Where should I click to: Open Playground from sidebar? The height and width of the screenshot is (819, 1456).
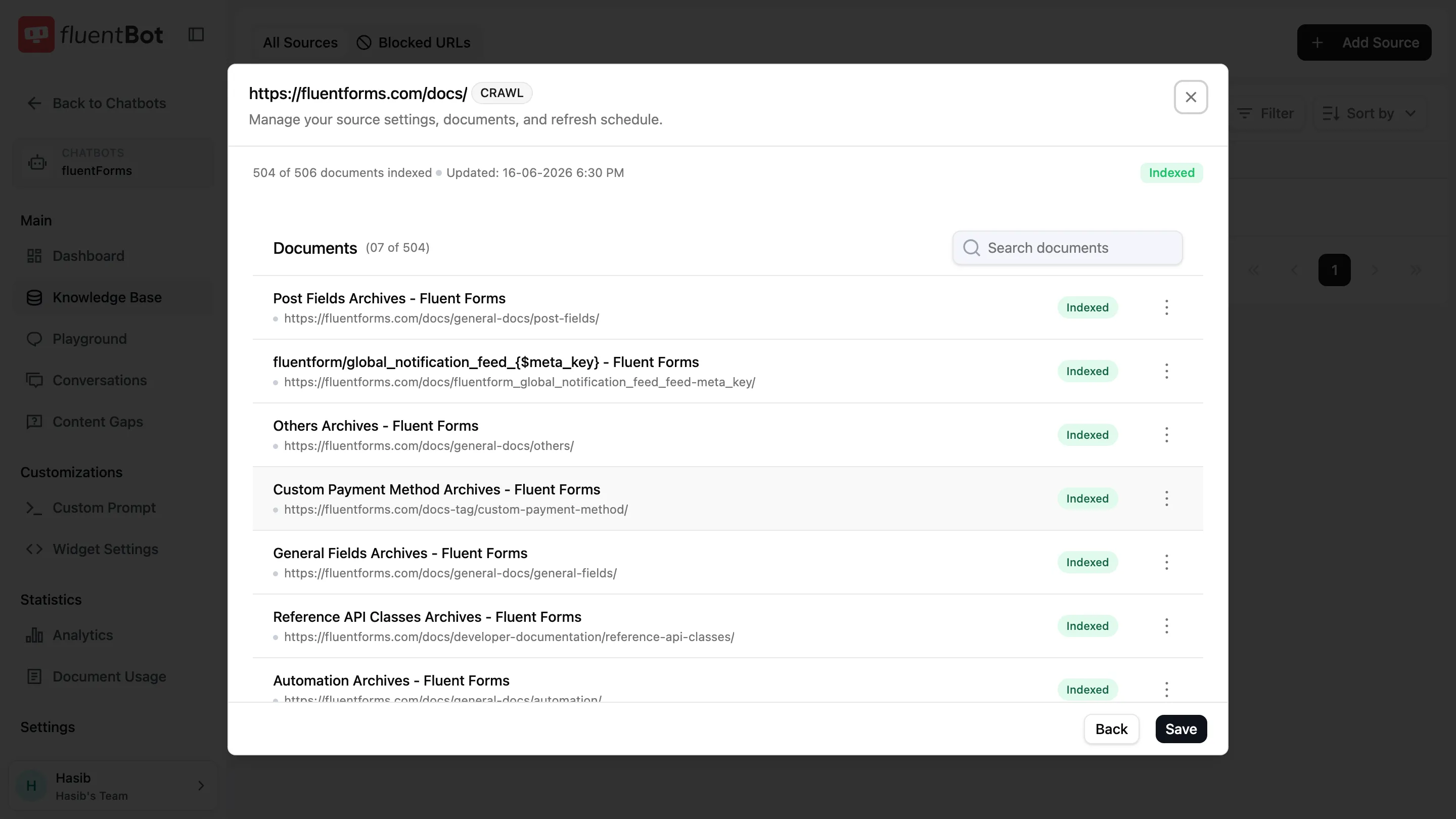pos(90,339)
